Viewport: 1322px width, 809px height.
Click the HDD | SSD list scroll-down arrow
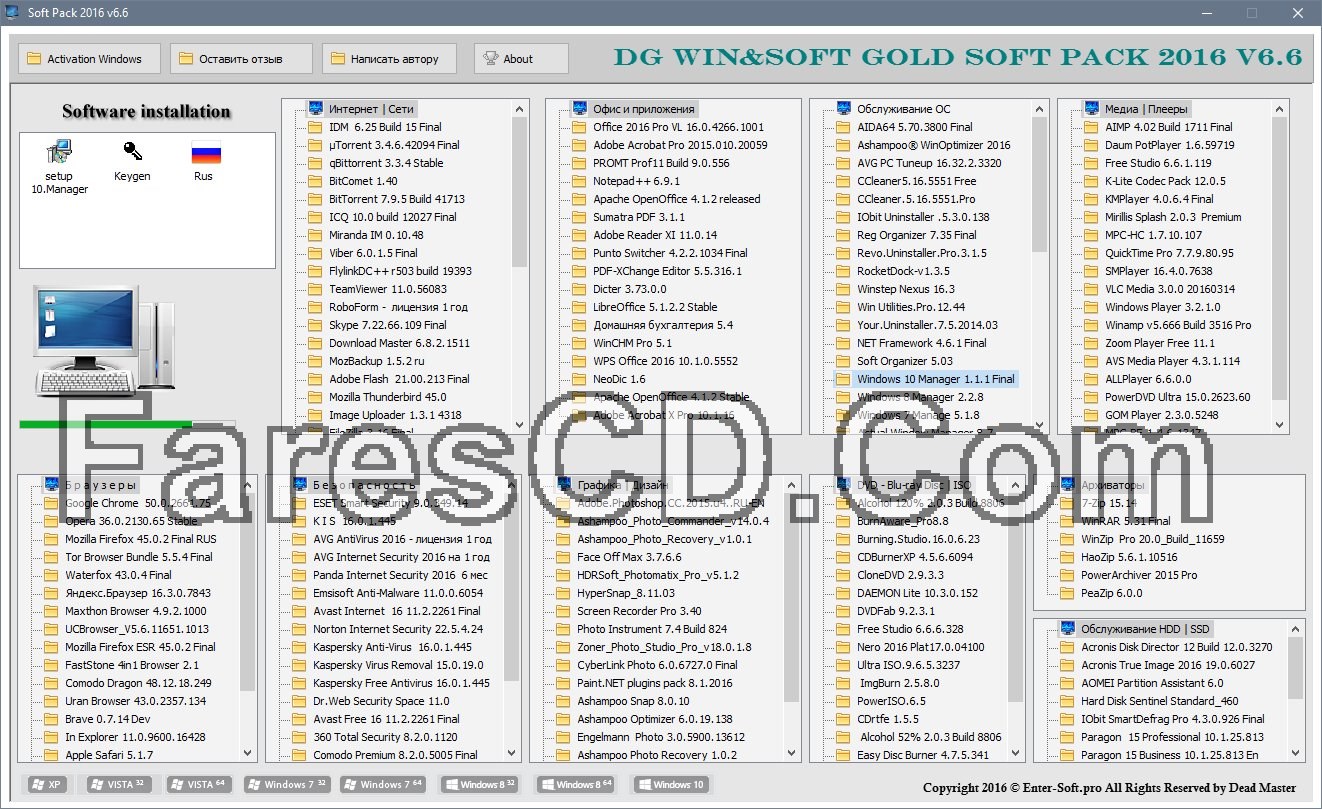(x=1296, y=755)
